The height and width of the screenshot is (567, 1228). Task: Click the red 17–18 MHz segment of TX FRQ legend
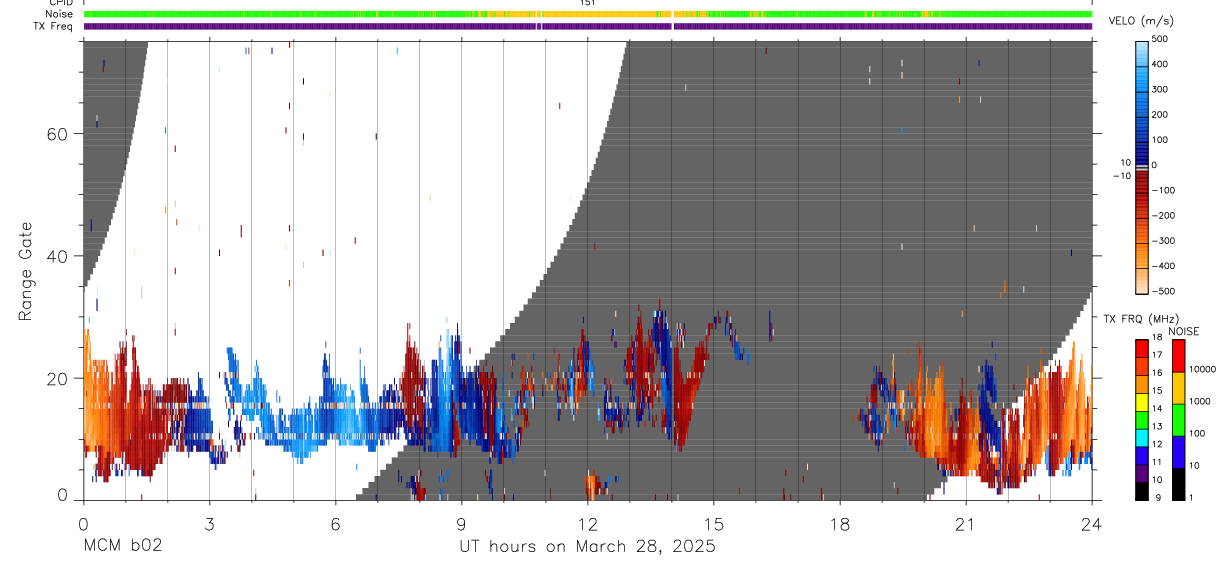[x=1141, y=349]
